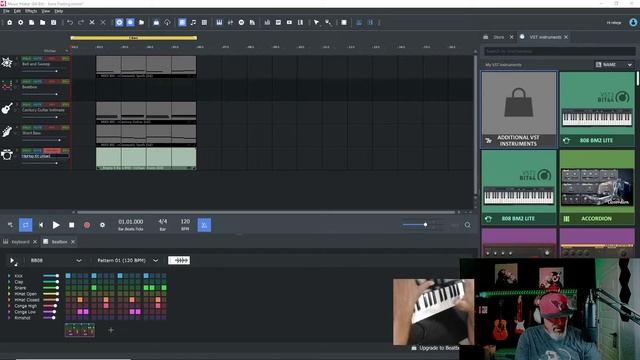
Task: Click the video camera icon in the toolbar
Action: (x=289, y=22)
